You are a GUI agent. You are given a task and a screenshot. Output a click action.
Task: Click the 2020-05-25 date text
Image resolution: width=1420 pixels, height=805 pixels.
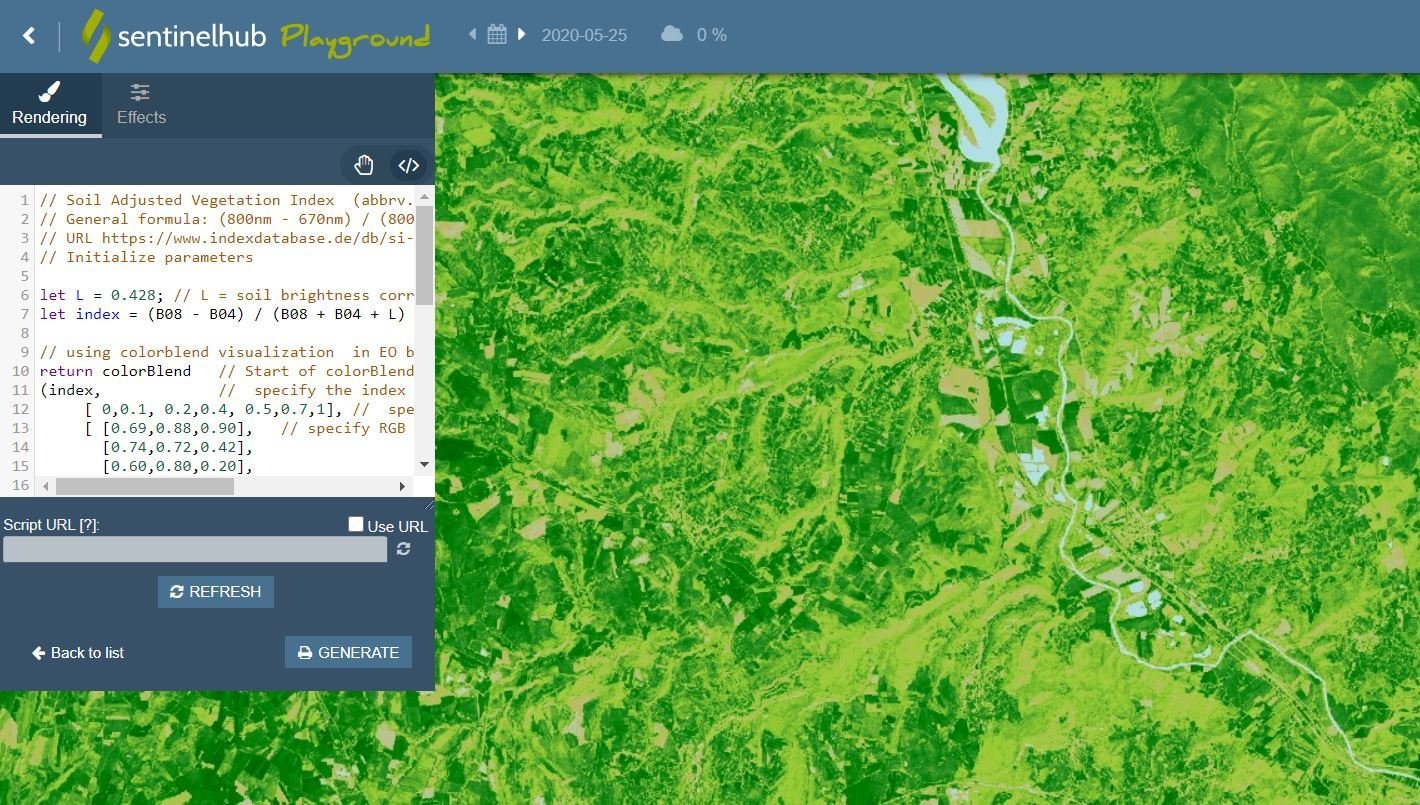click(x=584, y=35)
